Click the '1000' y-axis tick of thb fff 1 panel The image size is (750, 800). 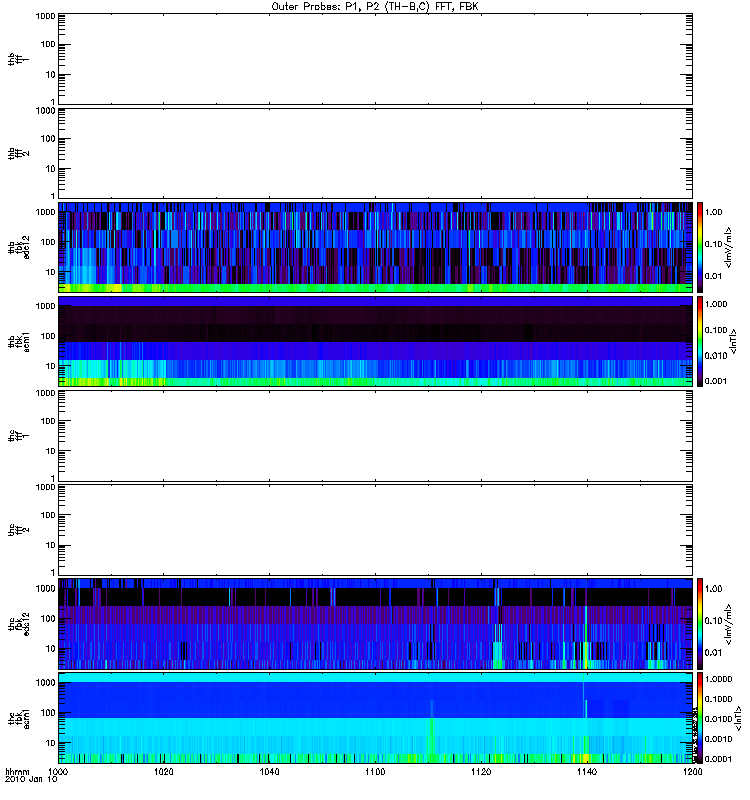[45, 16]
